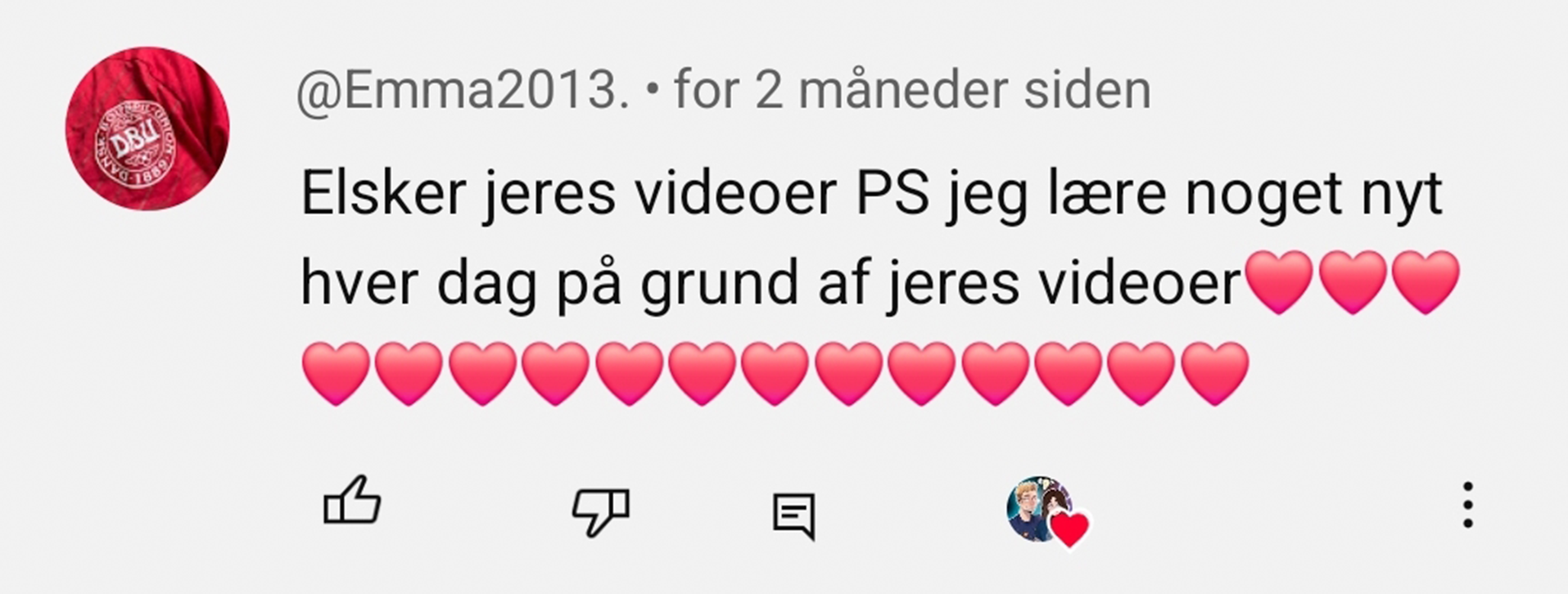This screenshot has width=1568, height=594.
Task: Click the word "PS" in the comment
Action: click(x=892, y=194)
